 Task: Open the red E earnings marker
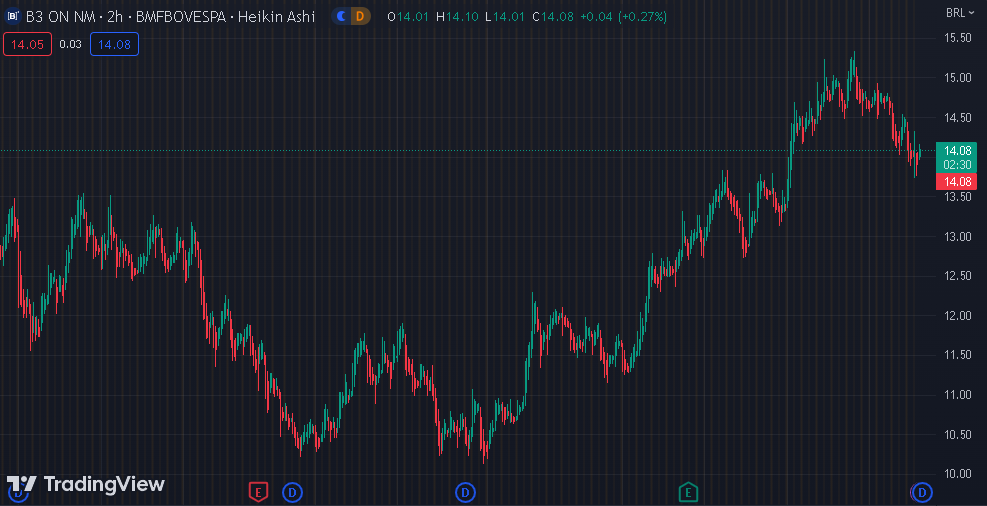pyautogui.click(x=258, y=491)
